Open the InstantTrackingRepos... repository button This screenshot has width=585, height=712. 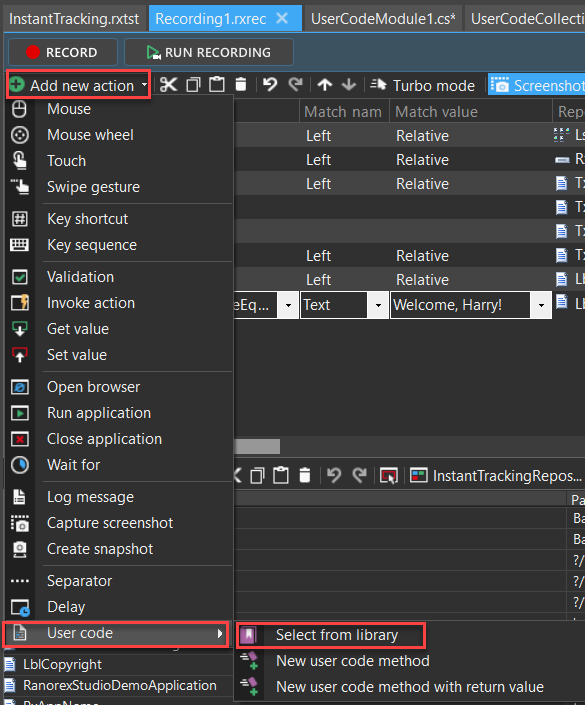point(496,476)
